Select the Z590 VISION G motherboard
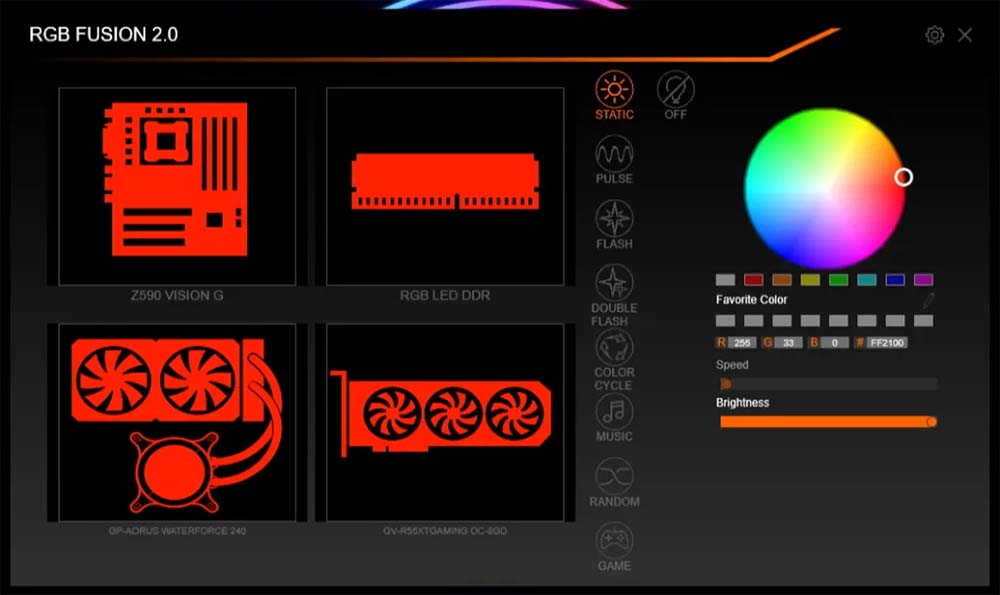The width and height of the screenshot is (1000, 595). [177, 186]
